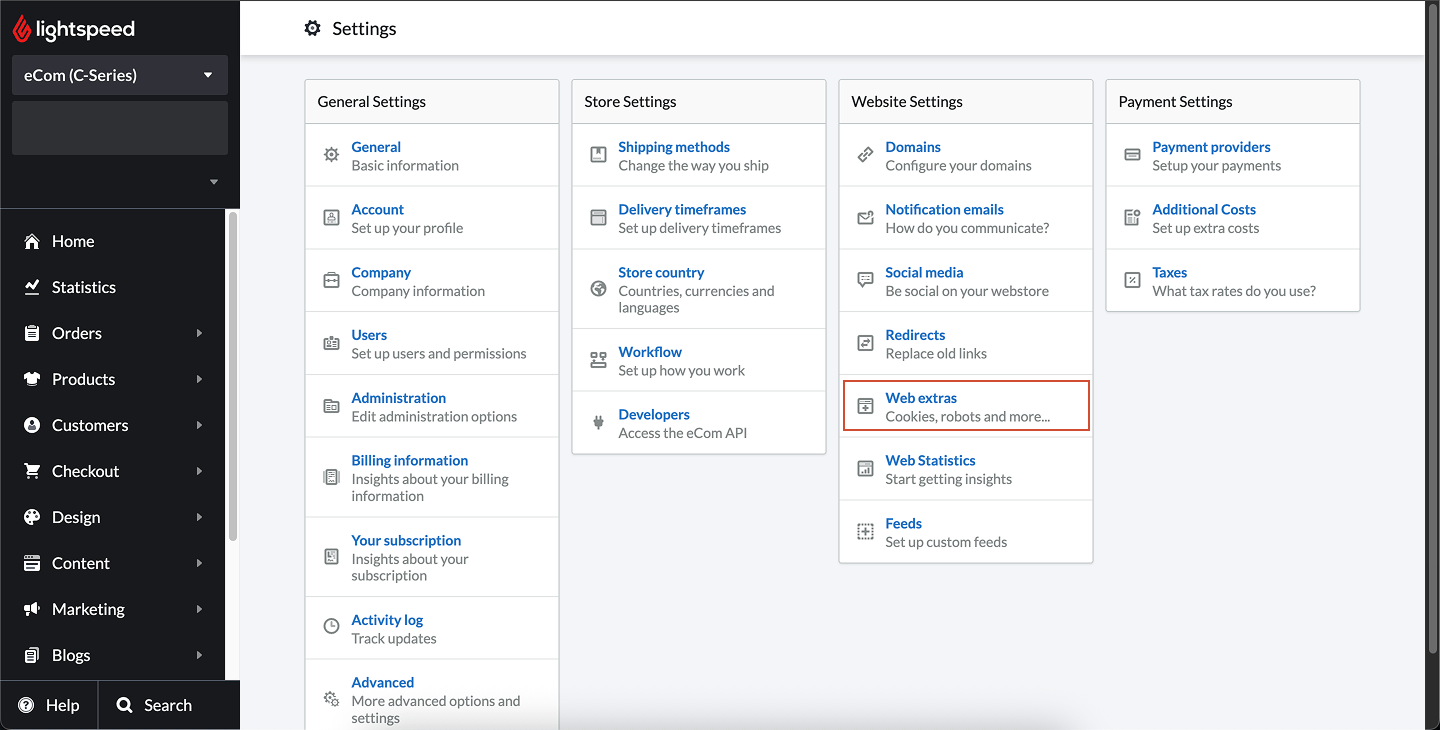The width and height of the screenshot is (1440, 730).
Task: Click the Orders clipboard icon
Action: pyautogui.click(x=32, y=333)
